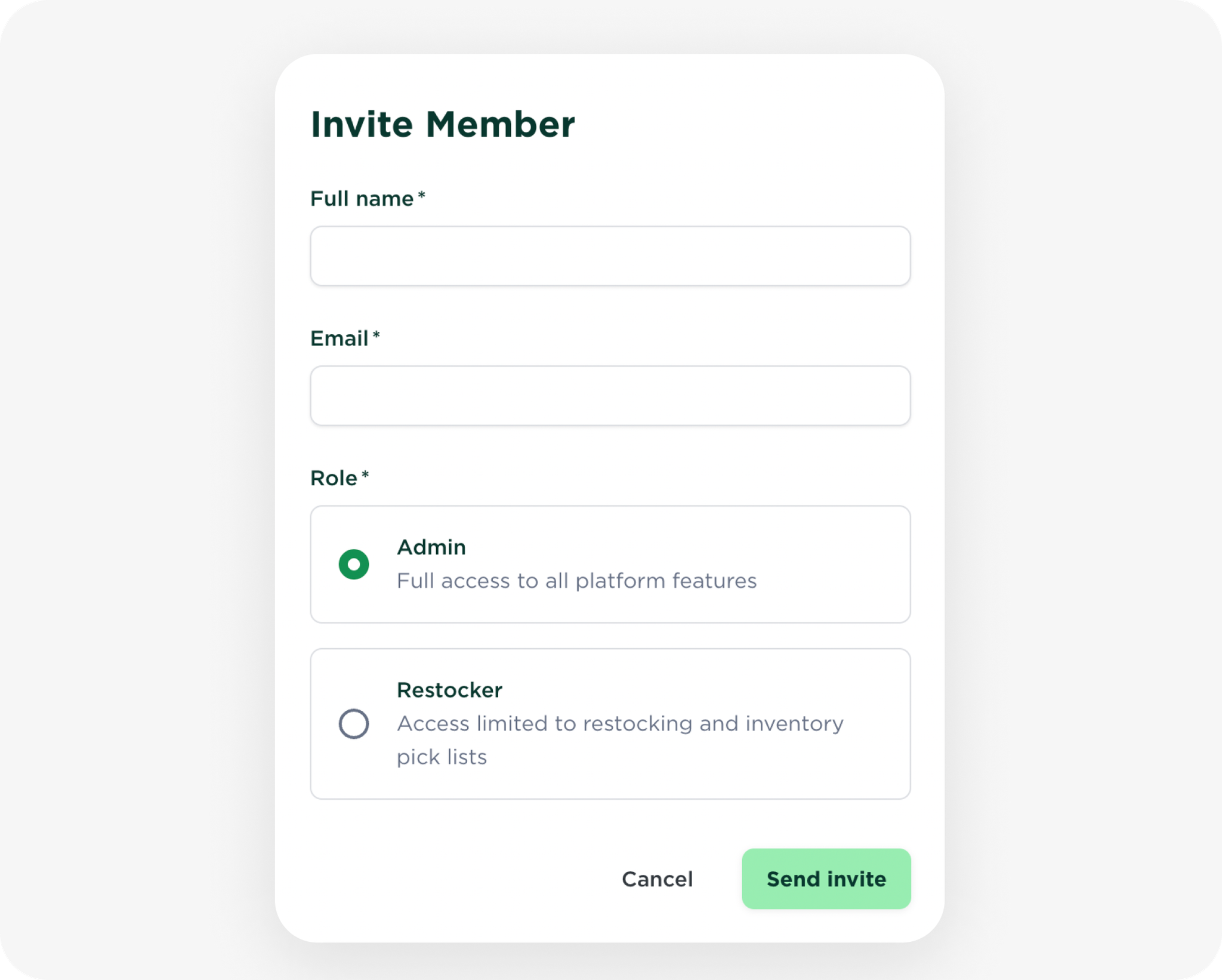Focus the Email text box
The width and height of the screenshot is (1222, 980).
[610, 396]
